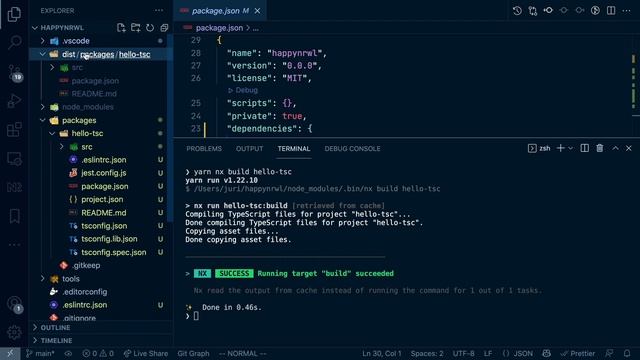Close the terminal panel
This screenshot has width=640, height=360.
pos(629,148)
